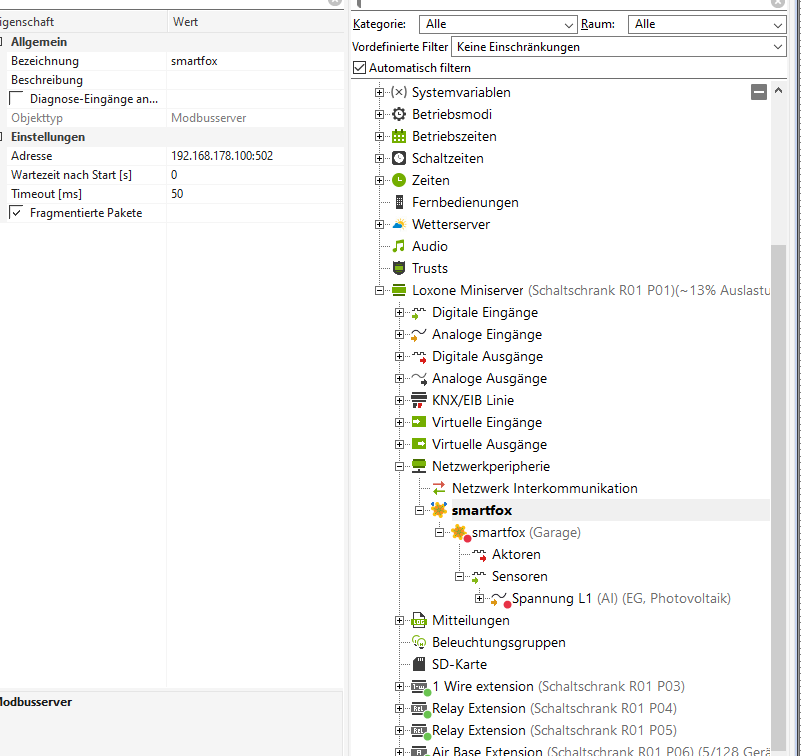Uncheck the Fragmentierte Pakete checkbox
This screenshot has height=756, width=801.
point(16,212)
